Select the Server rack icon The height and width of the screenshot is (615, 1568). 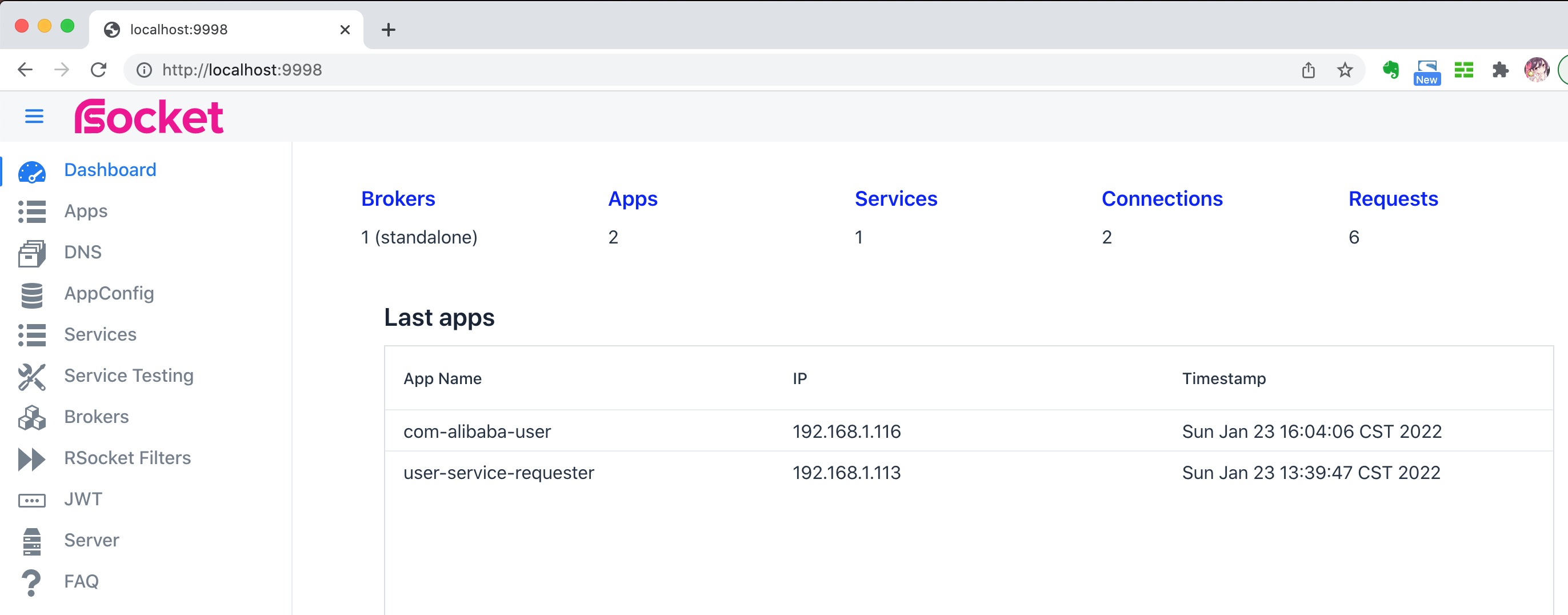[32, 541]
